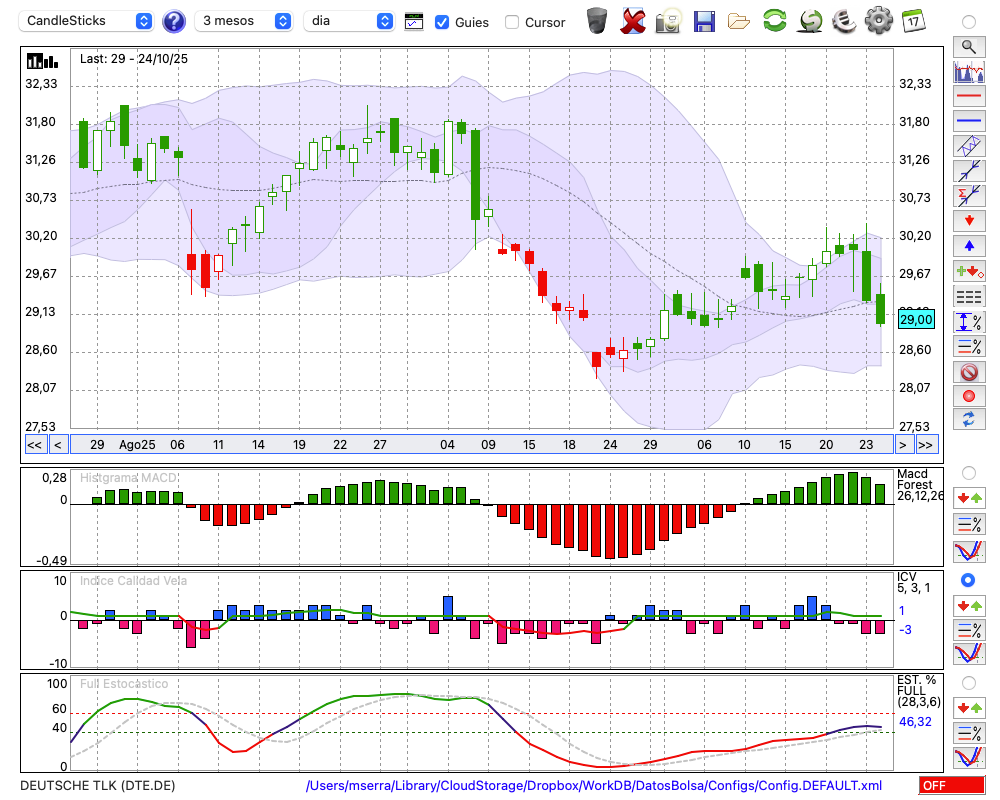This screenshot has width=1000, height=800.
Task: Save with the blue floppy disk icon
Action: [704, 21]
